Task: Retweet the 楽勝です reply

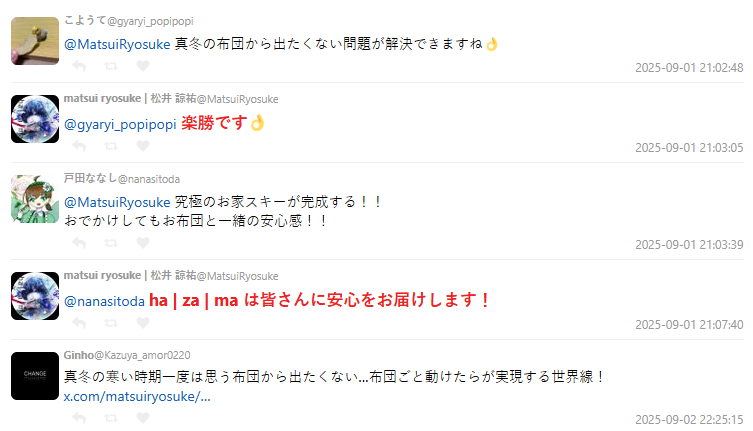Action: click(x=111, y=146)
